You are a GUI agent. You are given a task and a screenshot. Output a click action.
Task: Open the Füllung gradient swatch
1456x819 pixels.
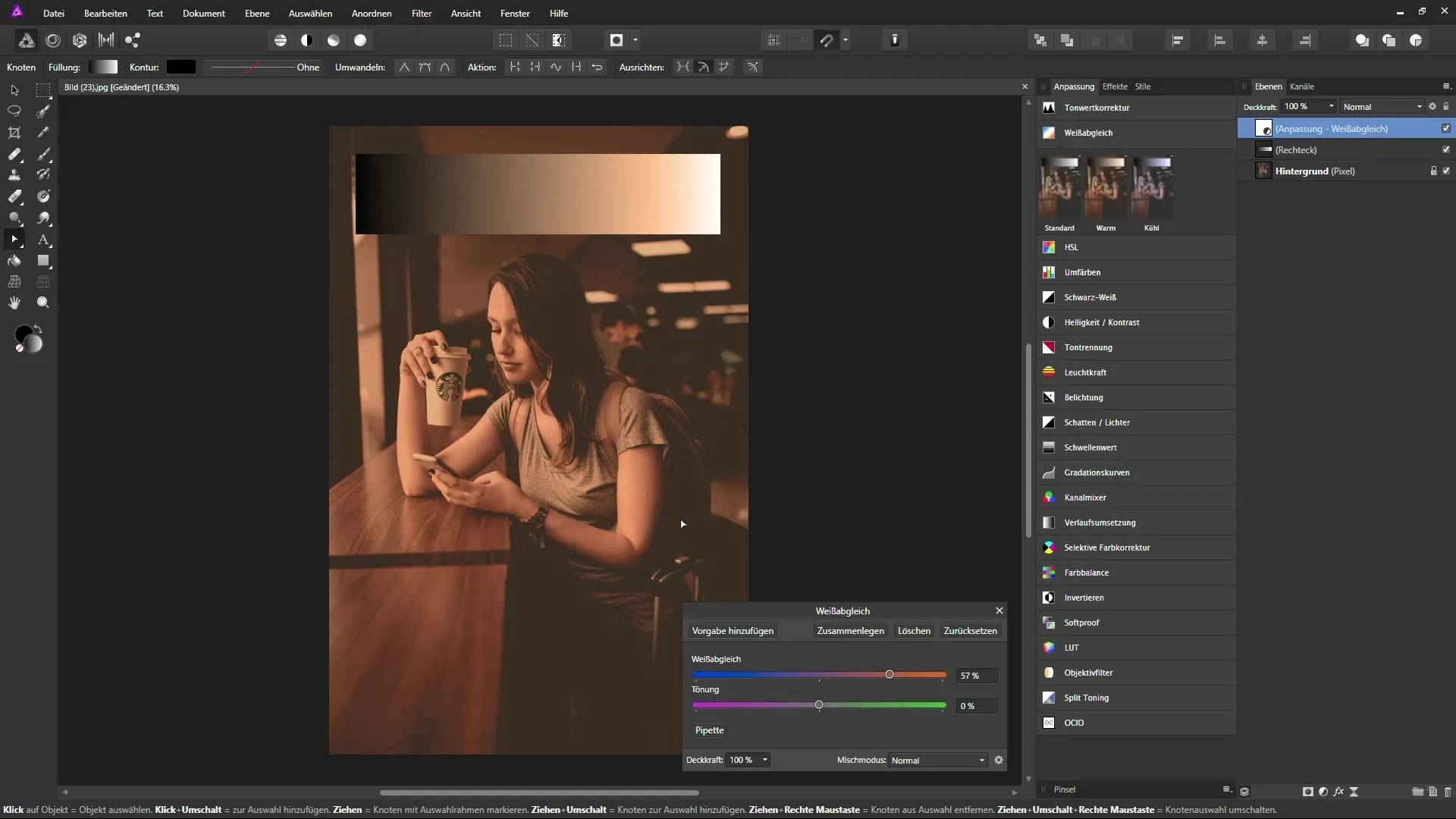[103, 67]
